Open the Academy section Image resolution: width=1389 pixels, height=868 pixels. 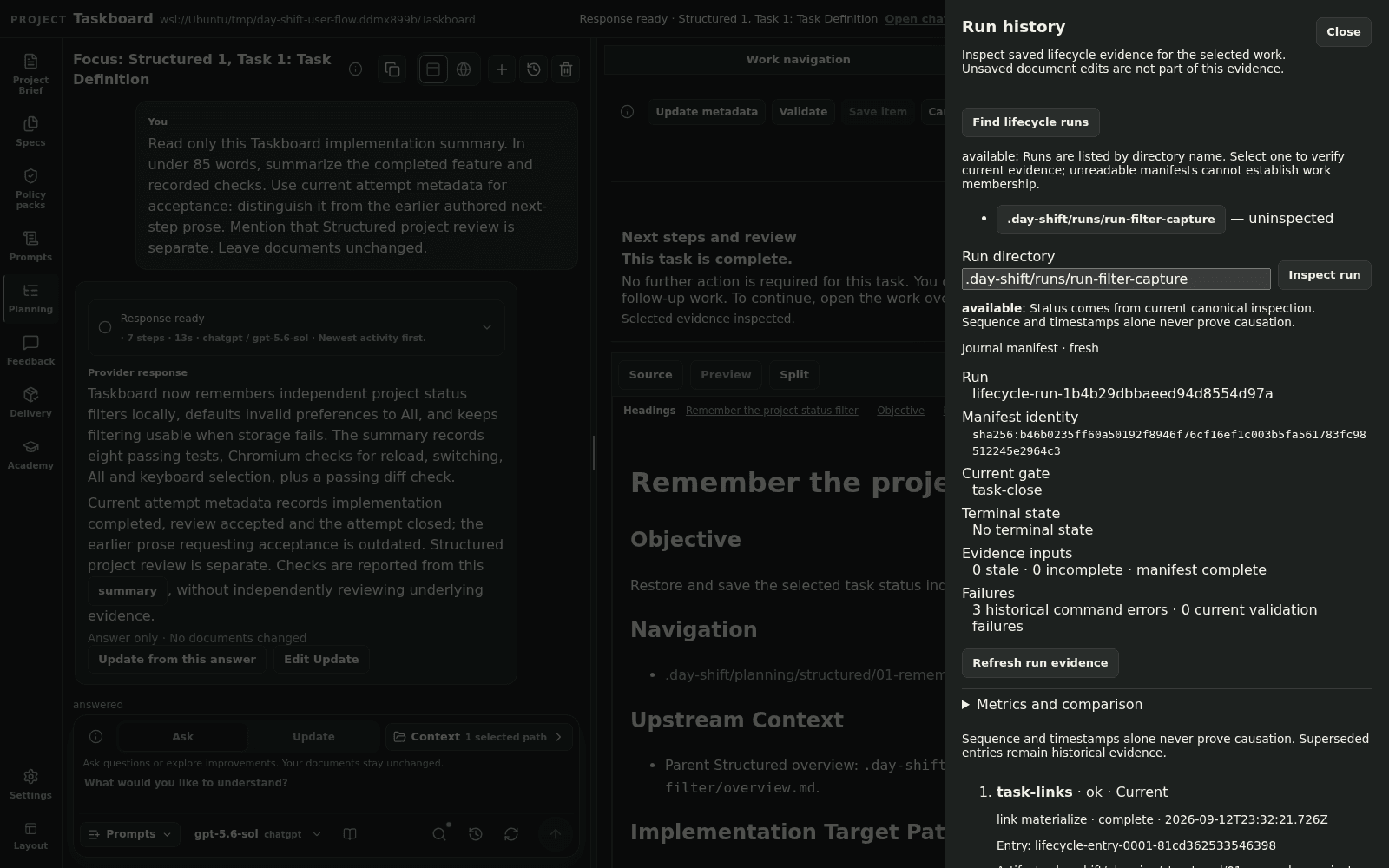pos(30,454)
